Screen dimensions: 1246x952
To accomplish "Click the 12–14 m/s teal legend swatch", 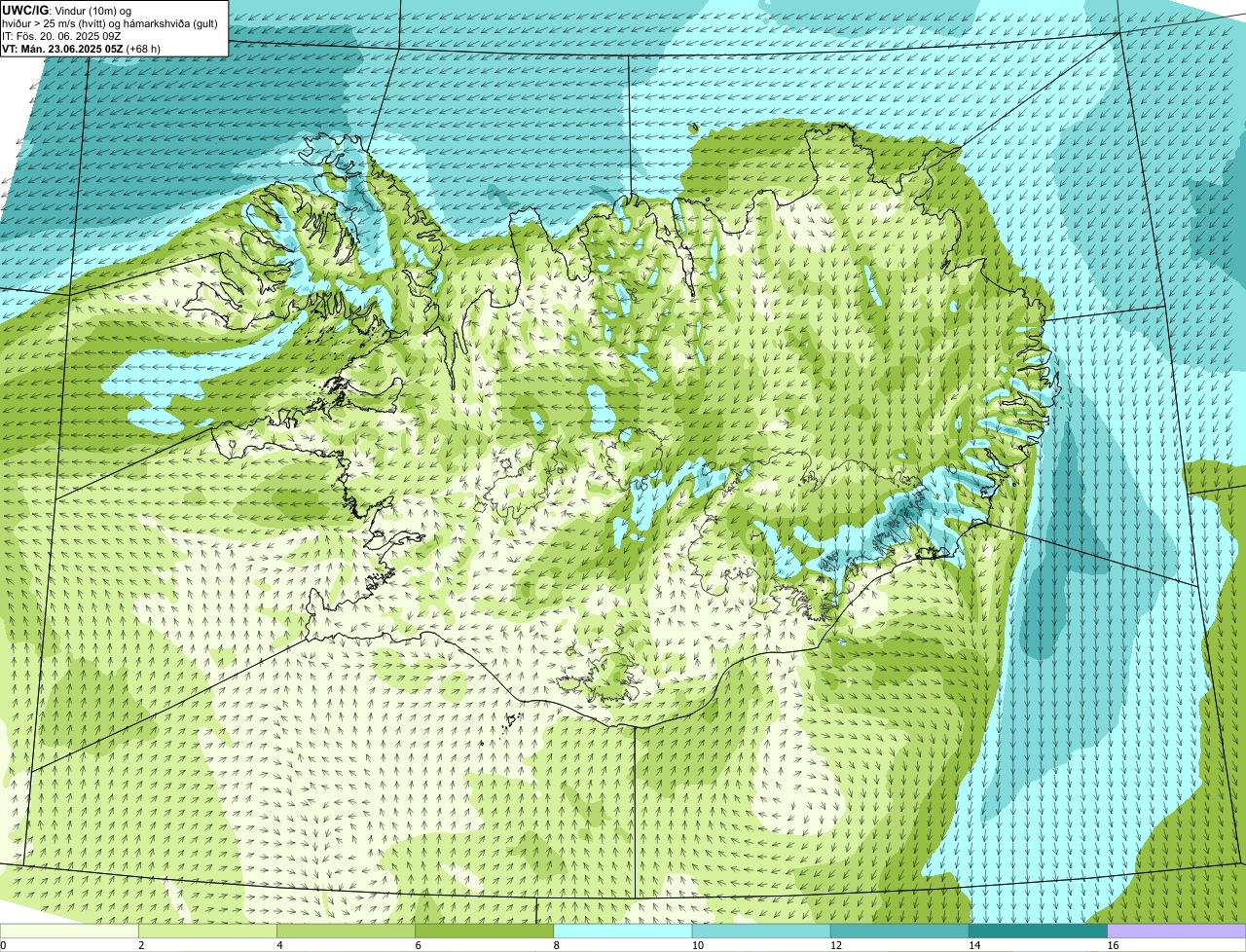I will [x=899, y=931].
